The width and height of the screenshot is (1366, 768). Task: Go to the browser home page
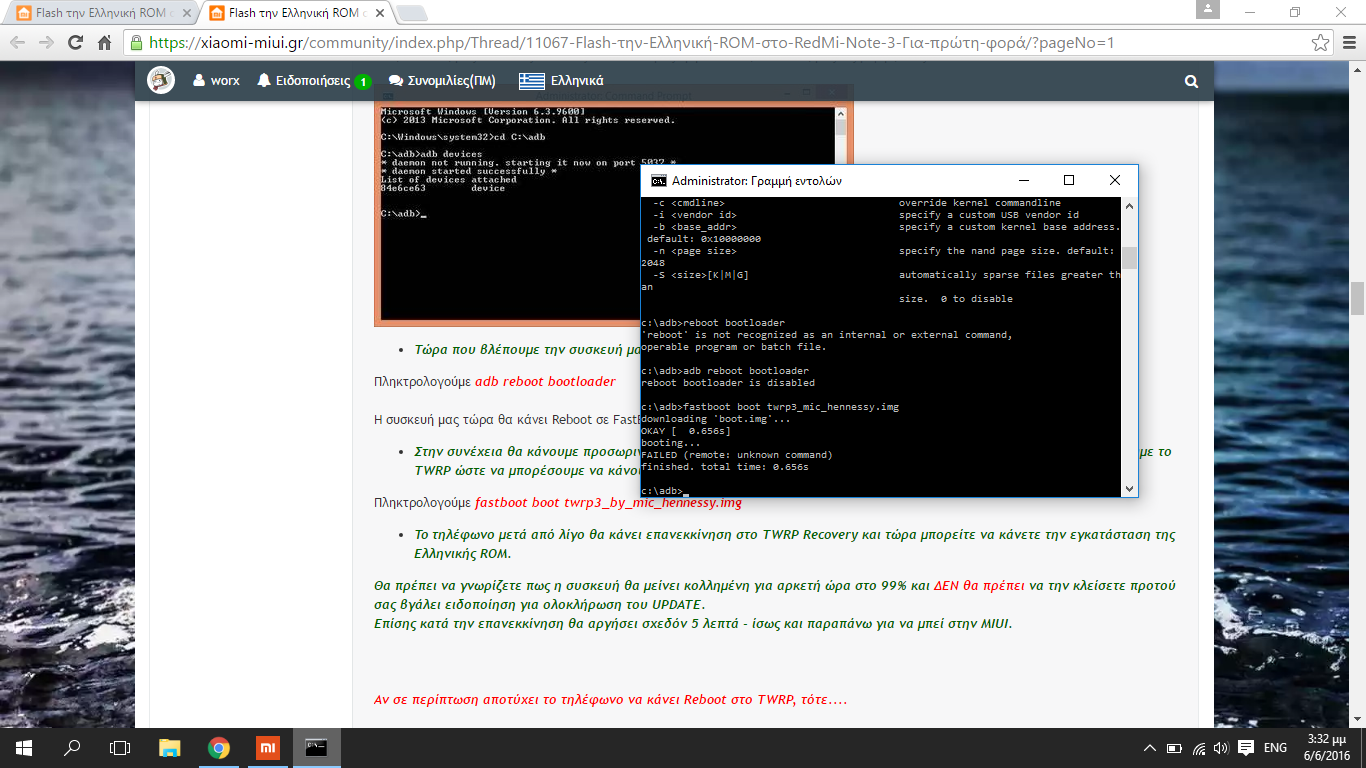[x=104, y=43]
